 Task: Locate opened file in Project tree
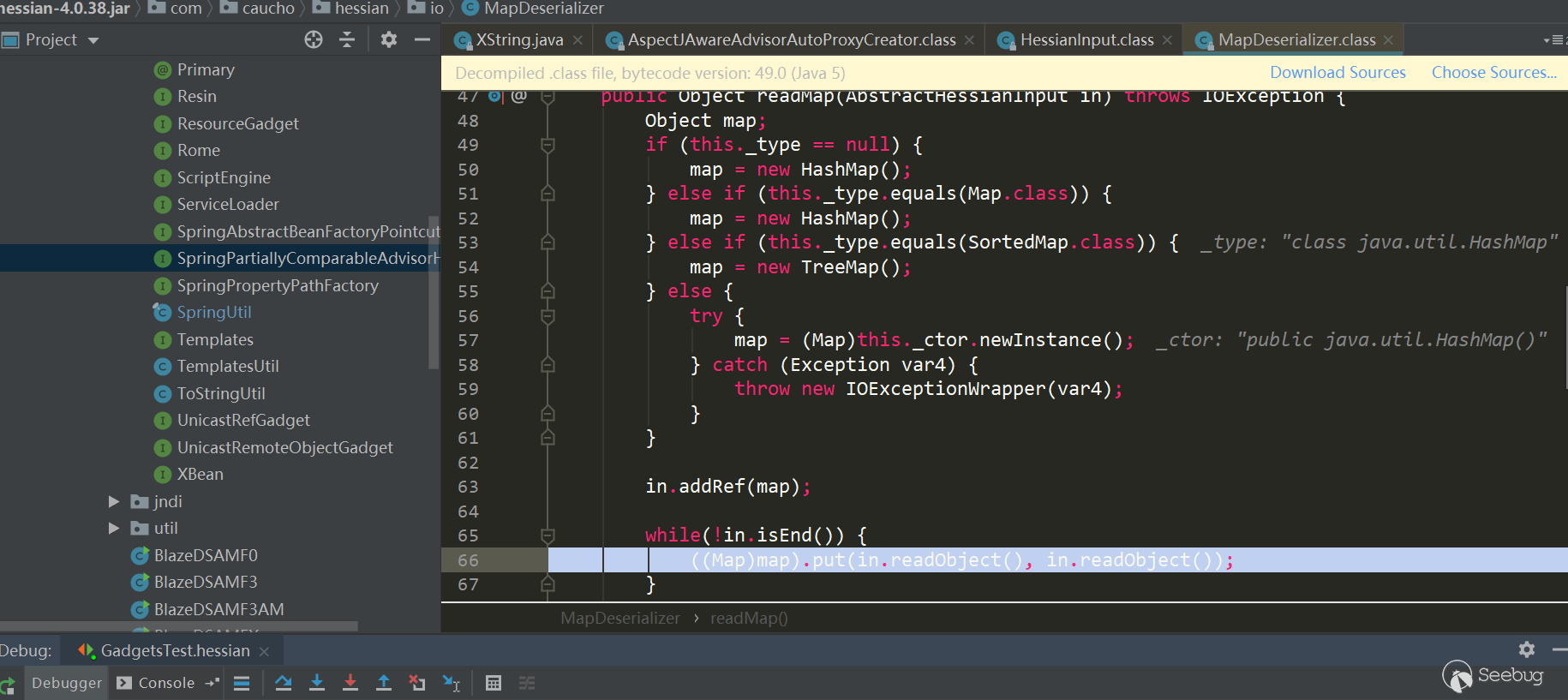(x=314, y=40)
